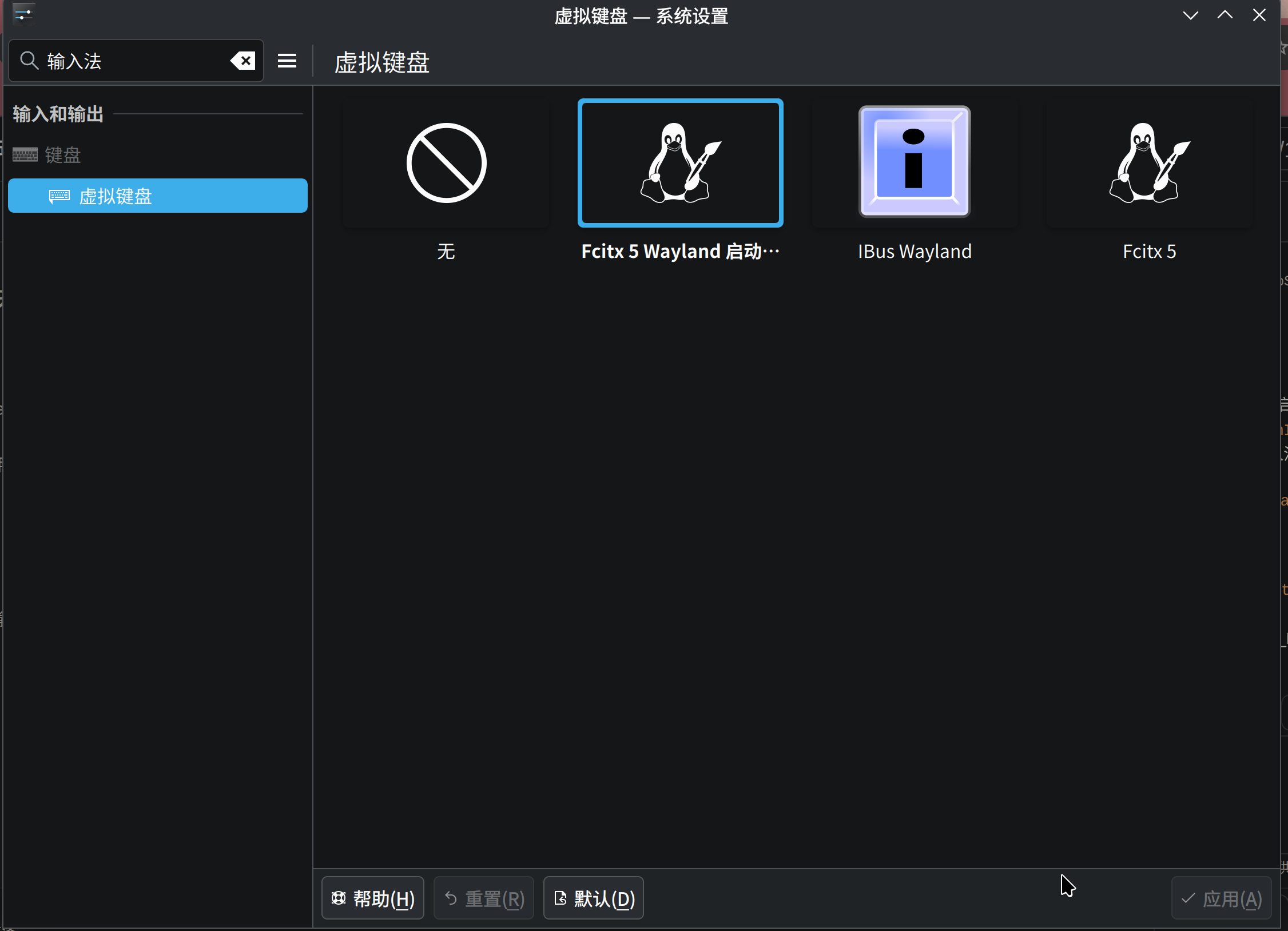
Task: Click the magnifier search icon
Action: (x=29, y=61)
